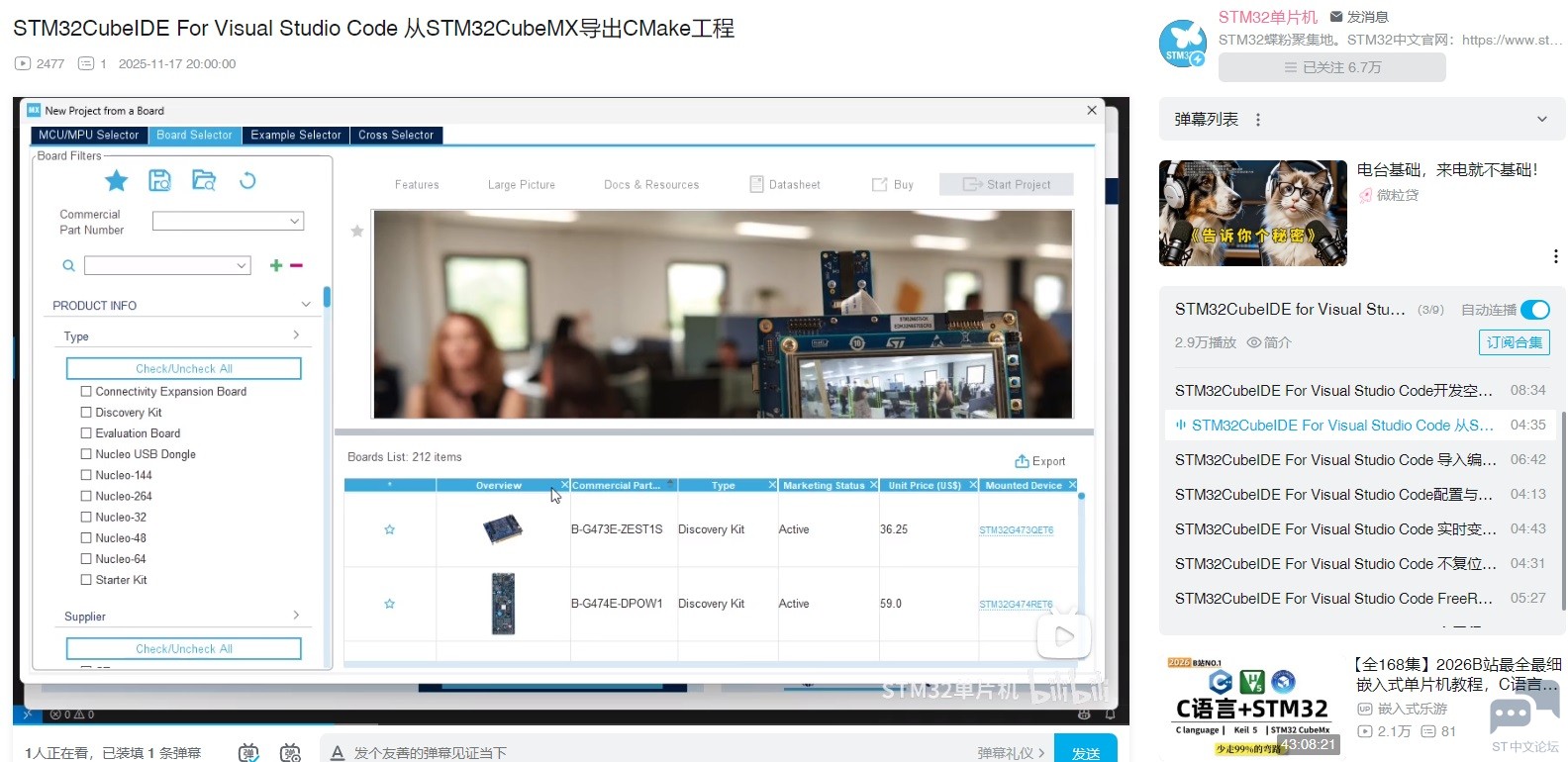Image resolution: width=1568 pixels, height=762 pixels.
Task: Star the B-G473E-ZEST1S board row
Action: (390, 529)
